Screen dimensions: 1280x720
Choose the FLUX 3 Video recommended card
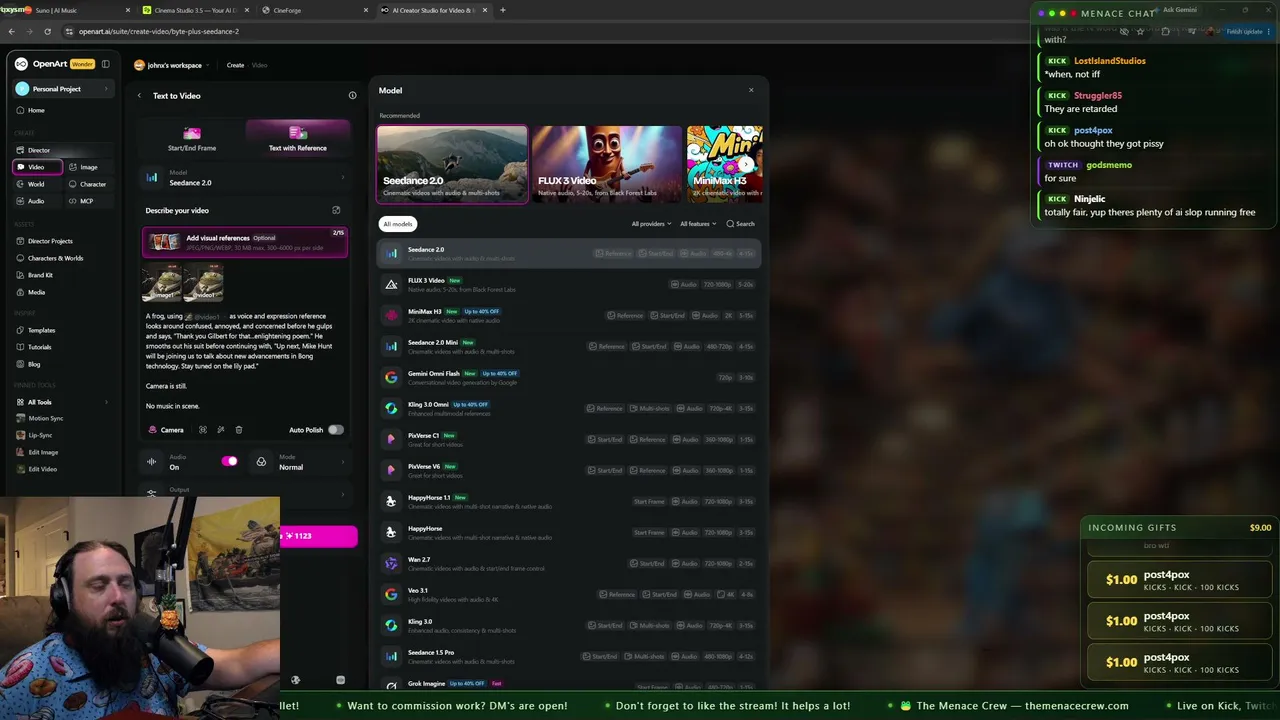[607, 164]
